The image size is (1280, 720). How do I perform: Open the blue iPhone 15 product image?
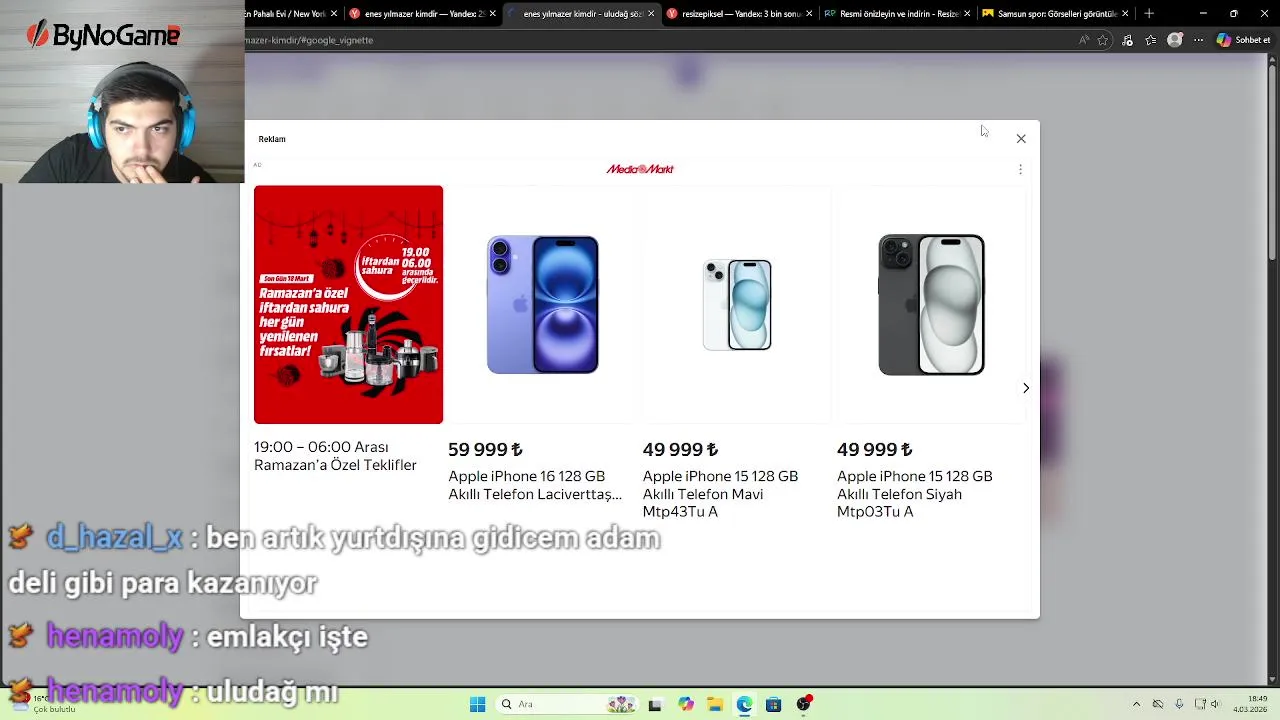point(737,304)
